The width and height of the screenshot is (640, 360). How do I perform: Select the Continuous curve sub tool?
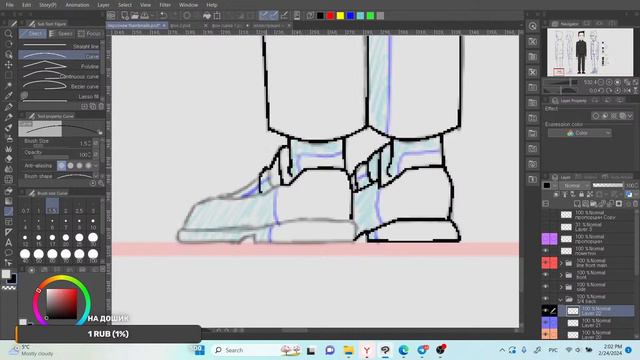click(60, 76)
